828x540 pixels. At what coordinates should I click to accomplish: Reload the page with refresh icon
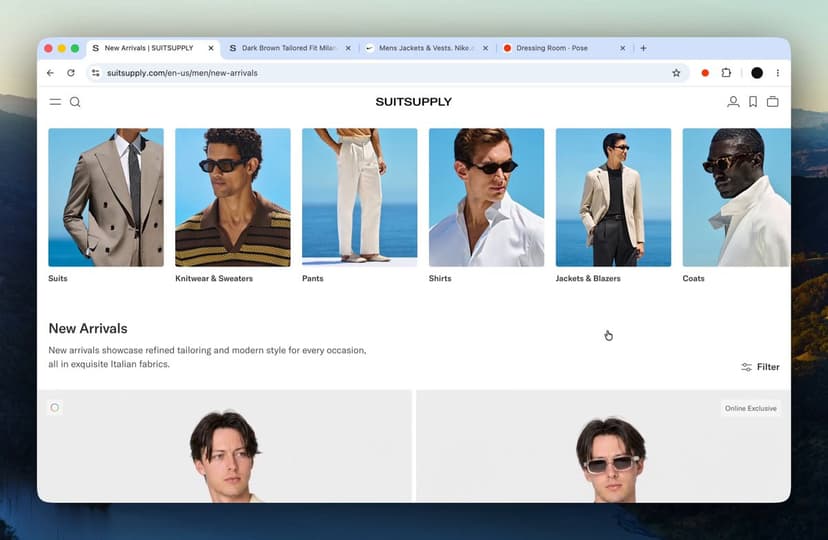click(71, 73)
